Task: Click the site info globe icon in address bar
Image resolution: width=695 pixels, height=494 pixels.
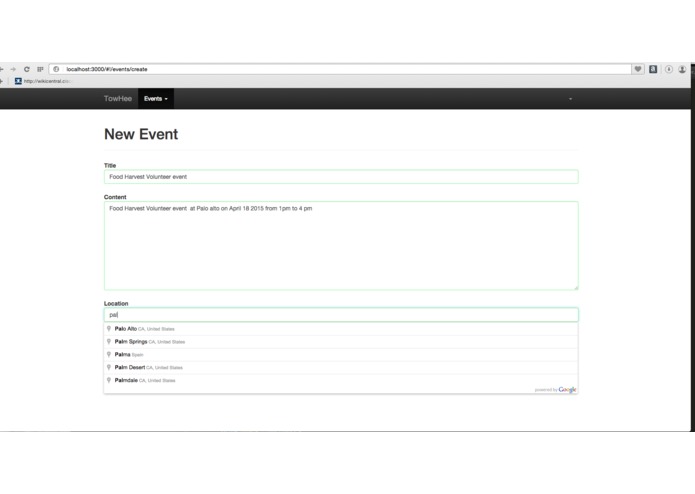Action: coord(56,69)
